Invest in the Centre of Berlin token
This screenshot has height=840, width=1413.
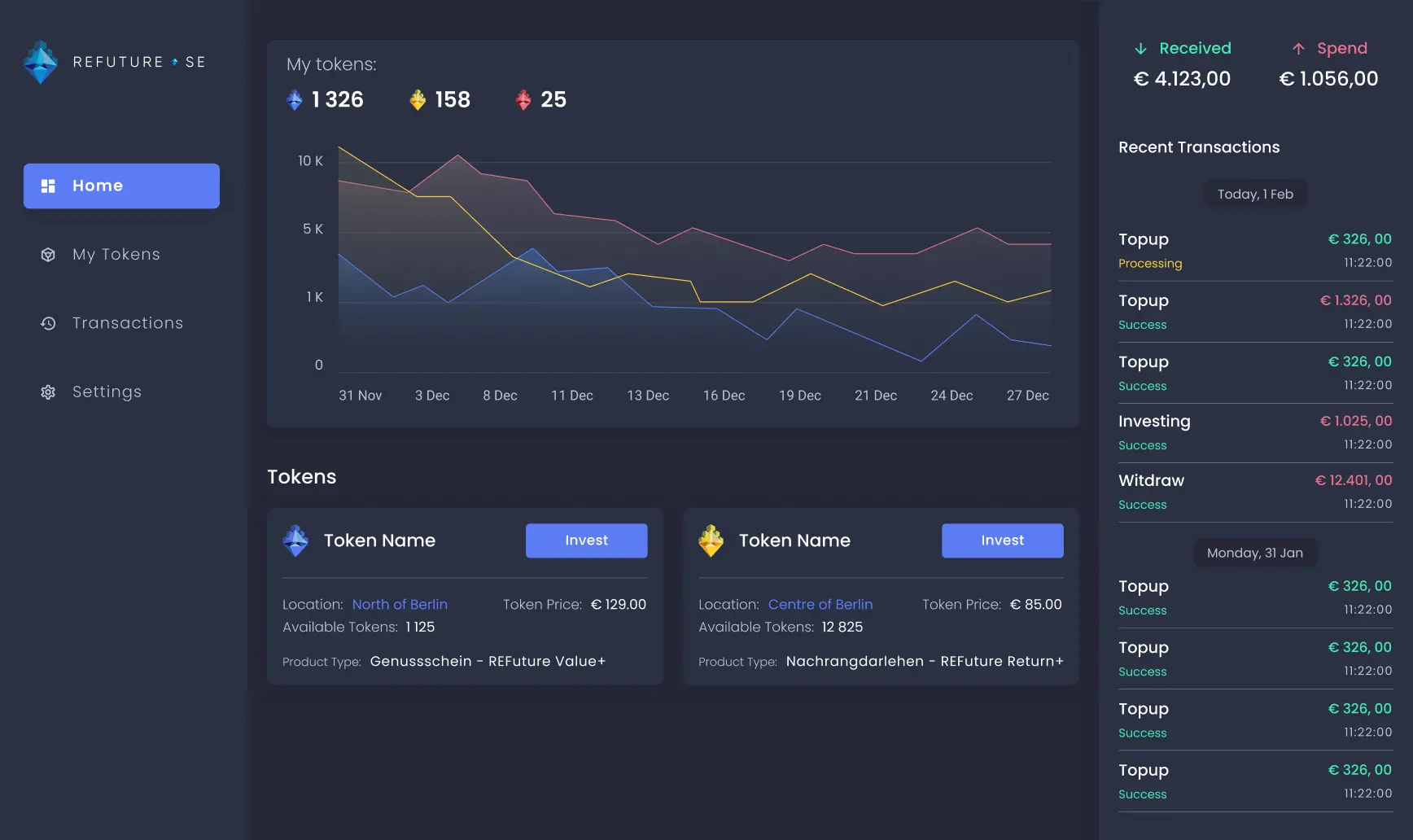tap(1002, 540)
